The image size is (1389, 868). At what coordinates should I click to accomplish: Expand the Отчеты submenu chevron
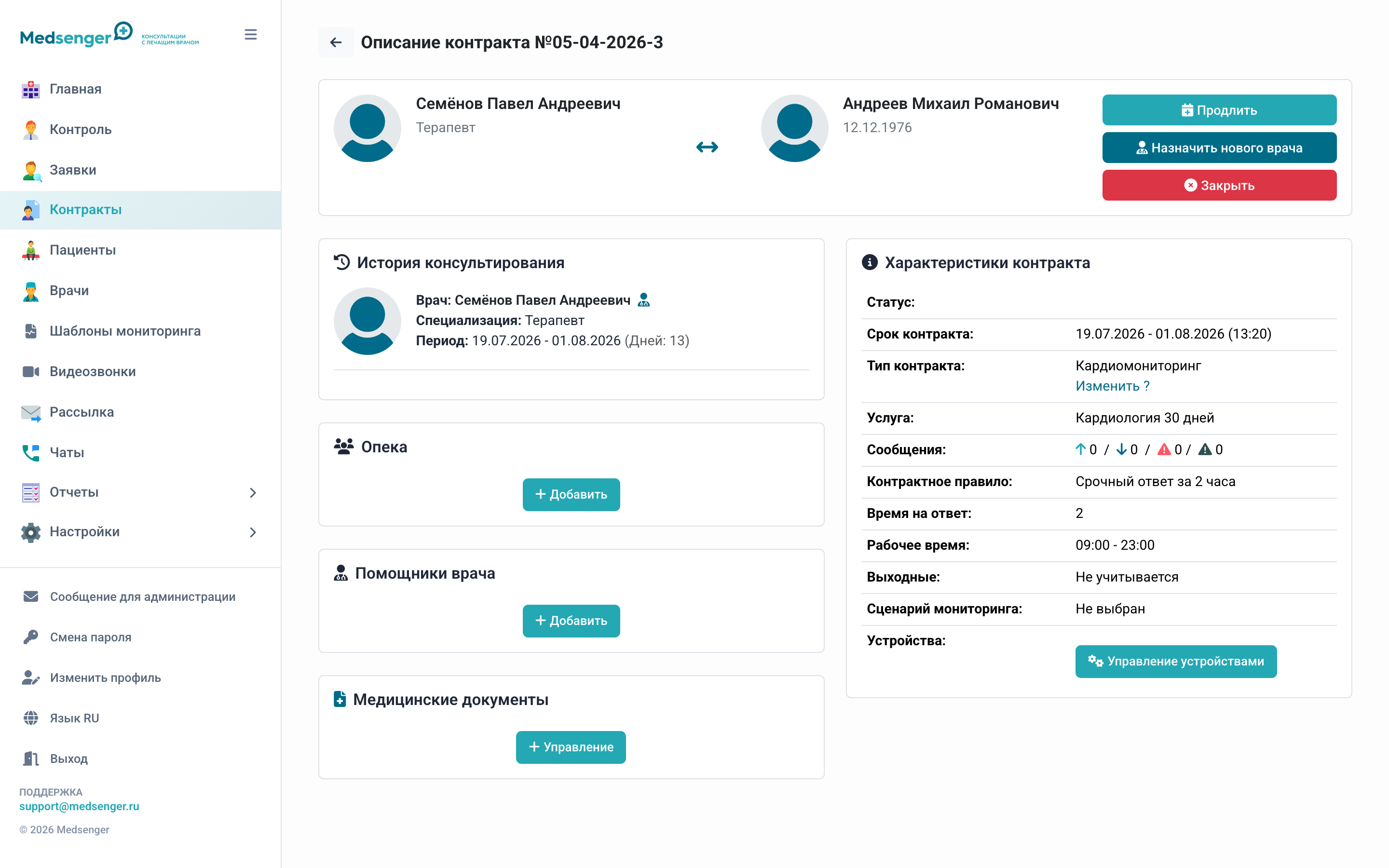click(253, 492)
